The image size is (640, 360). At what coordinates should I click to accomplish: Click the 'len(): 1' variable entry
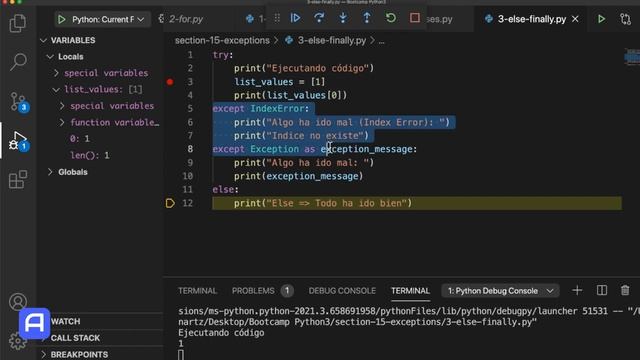89,156
